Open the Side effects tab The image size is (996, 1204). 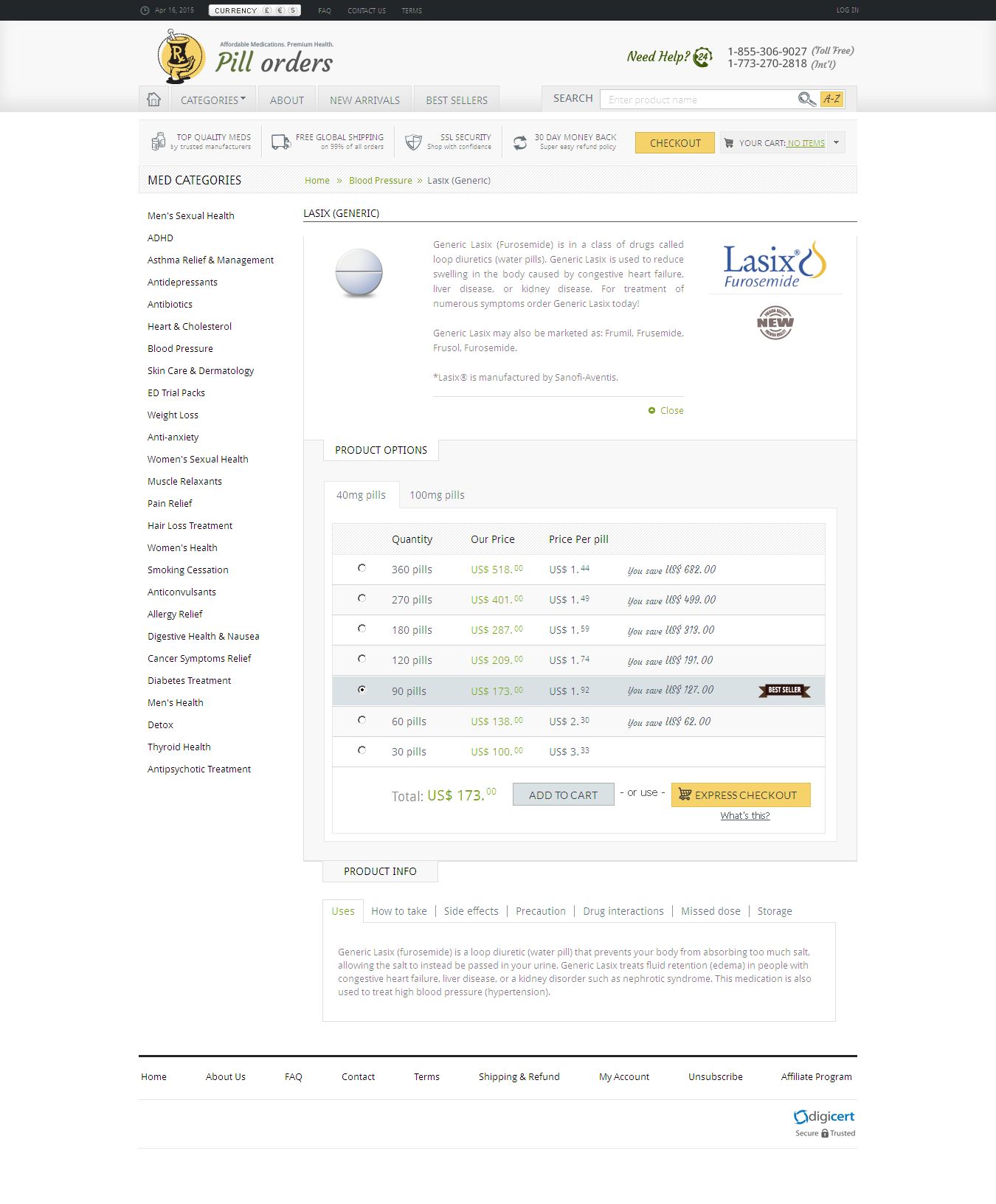pos(471,911)
